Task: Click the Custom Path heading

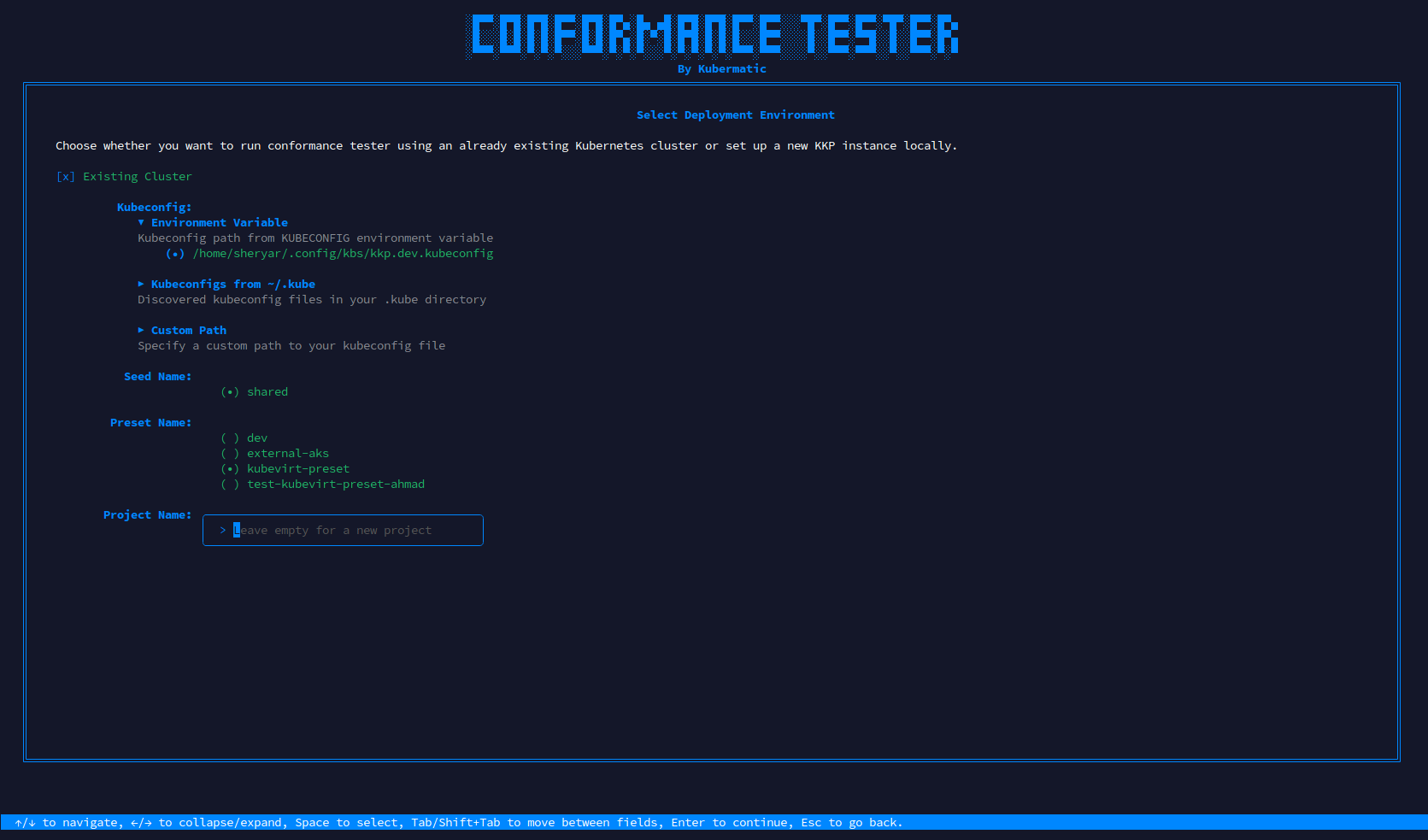Action: click(x=189, y=331)
